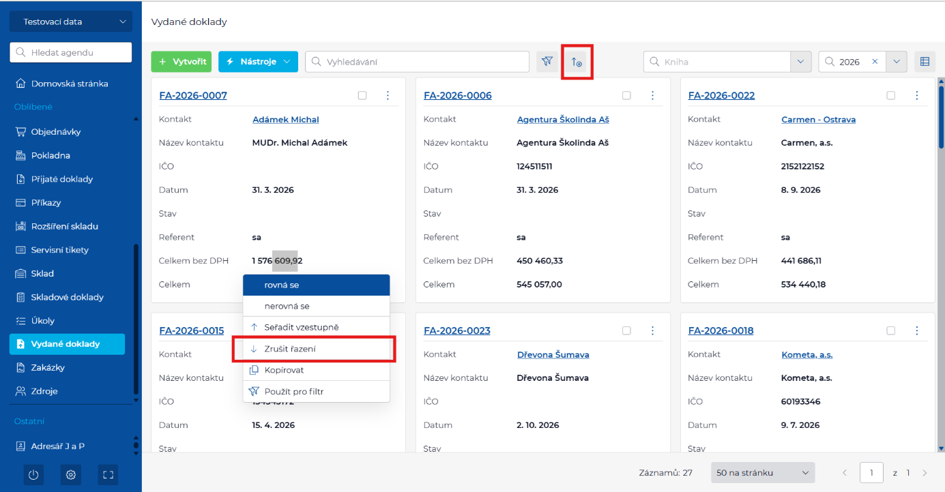Open Zakázky agenda

coord(40,368)
